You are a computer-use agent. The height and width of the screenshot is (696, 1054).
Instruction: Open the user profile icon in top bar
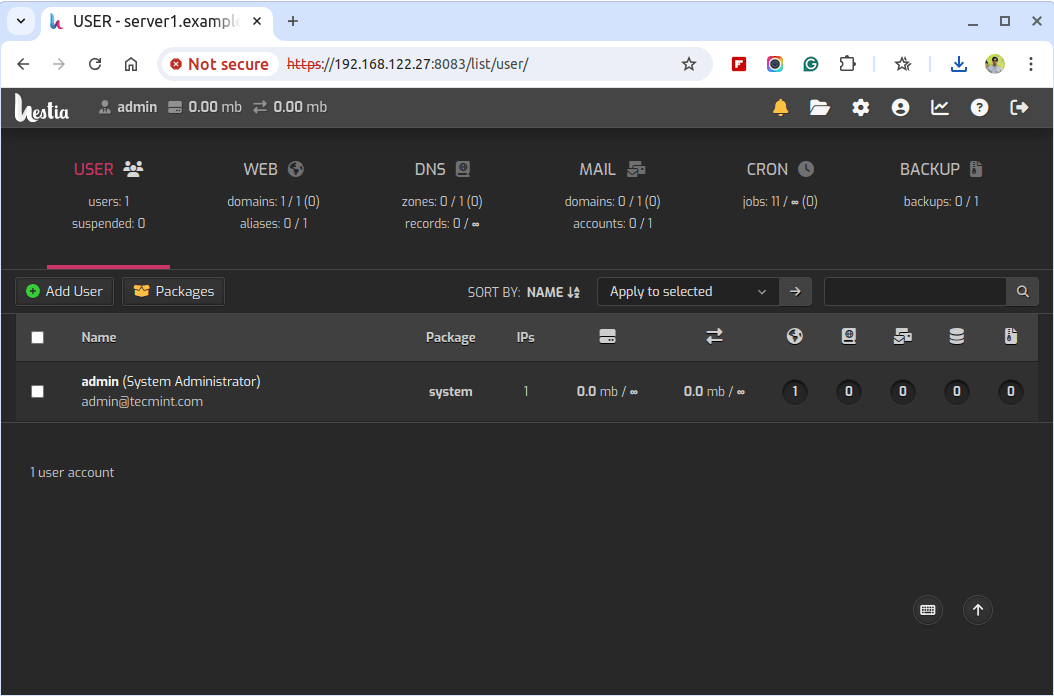tap(900, 107)
